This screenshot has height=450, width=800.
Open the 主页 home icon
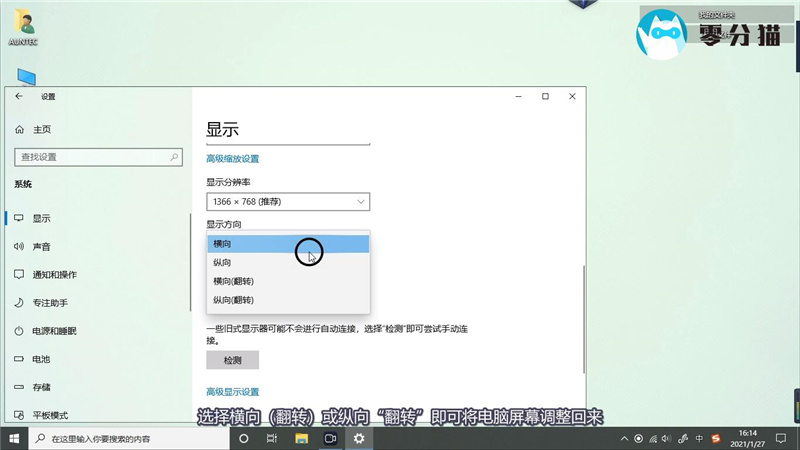click(19, 130)
